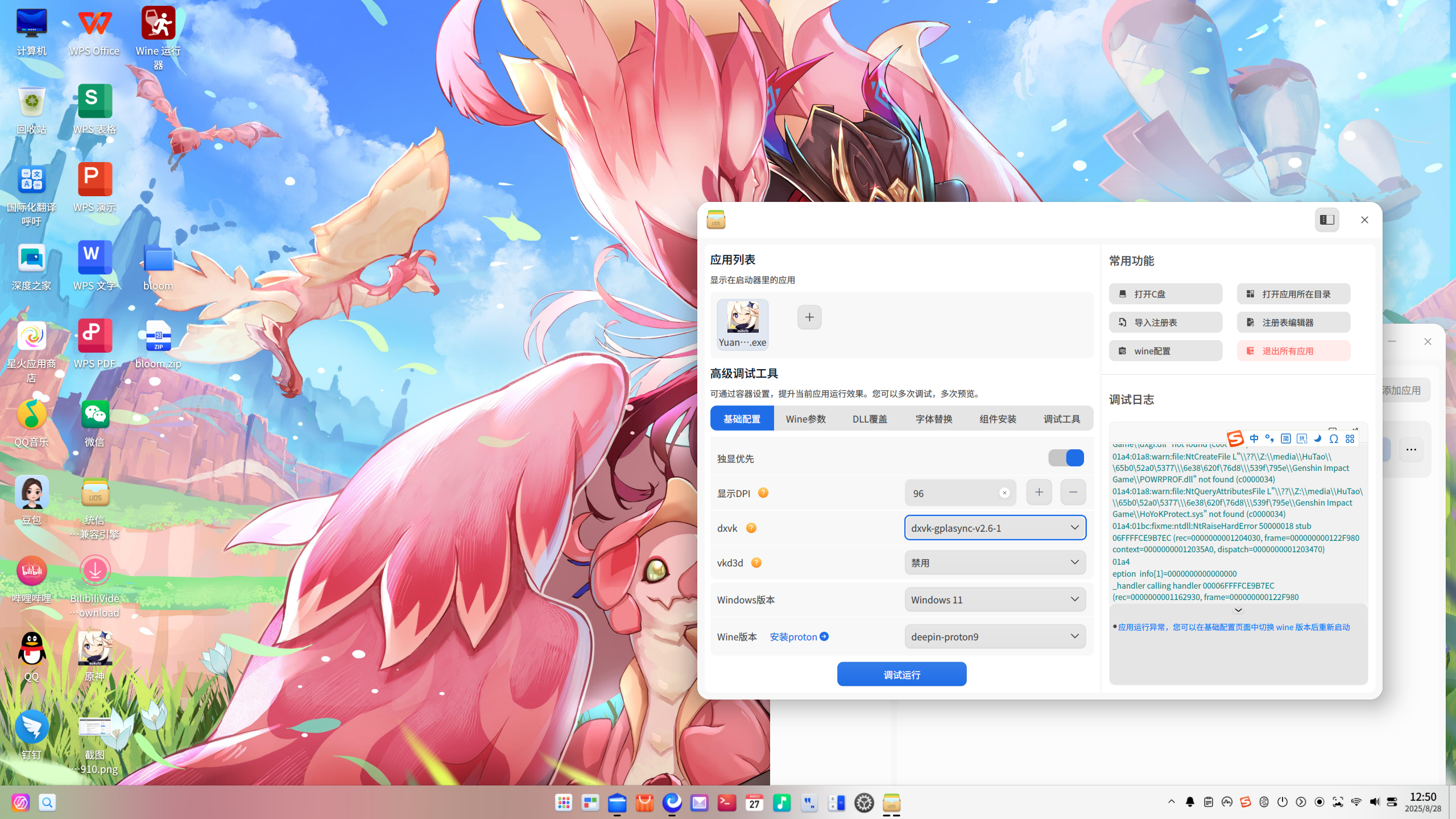Image resolution: width=1456 pixels, height=819 pixels.
Task: Open the vkd3d dropdown showing 禁用
Action: coord(995,562)
